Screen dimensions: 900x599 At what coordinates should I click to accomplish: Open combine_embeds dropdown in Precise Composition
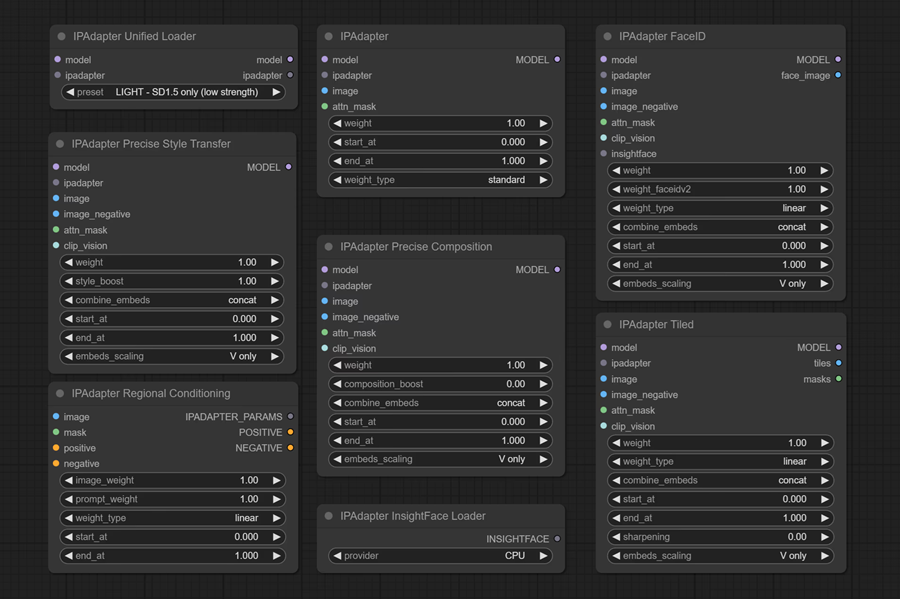coord(440,403)
